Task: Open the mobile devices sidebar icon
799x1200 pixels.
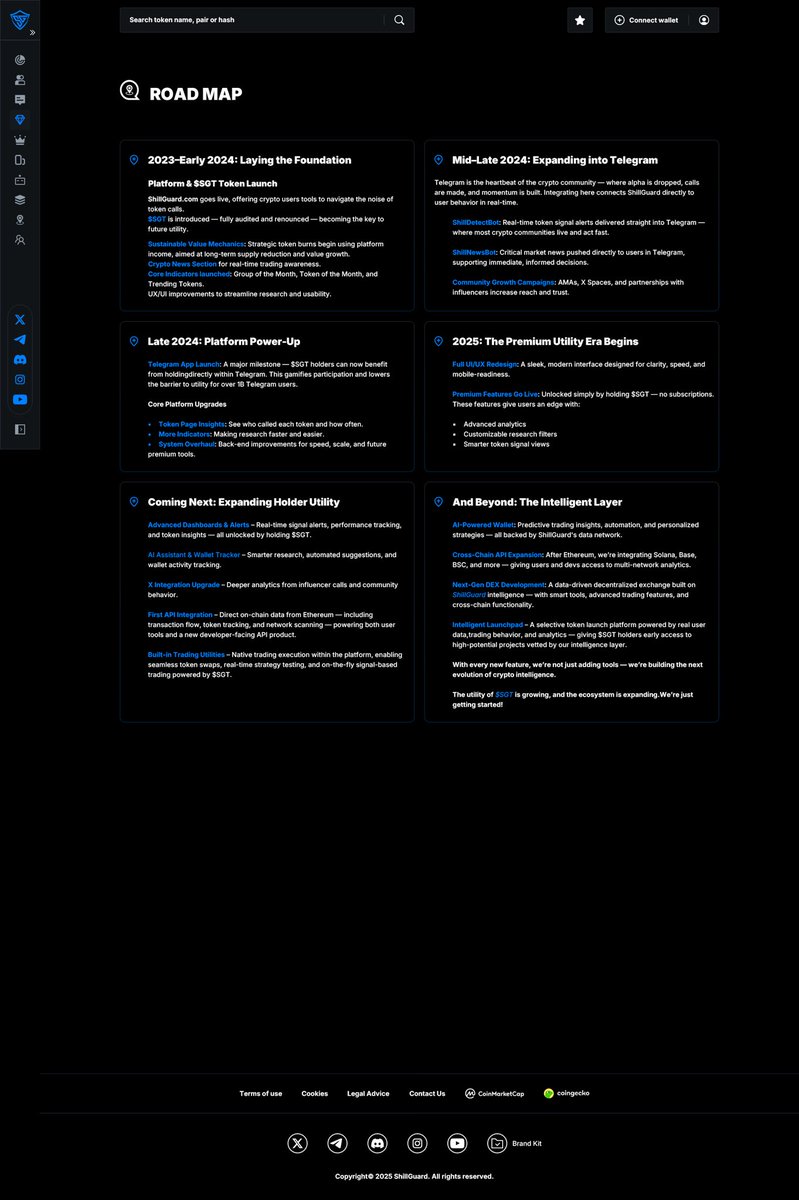Action: [x=20, y=160]
